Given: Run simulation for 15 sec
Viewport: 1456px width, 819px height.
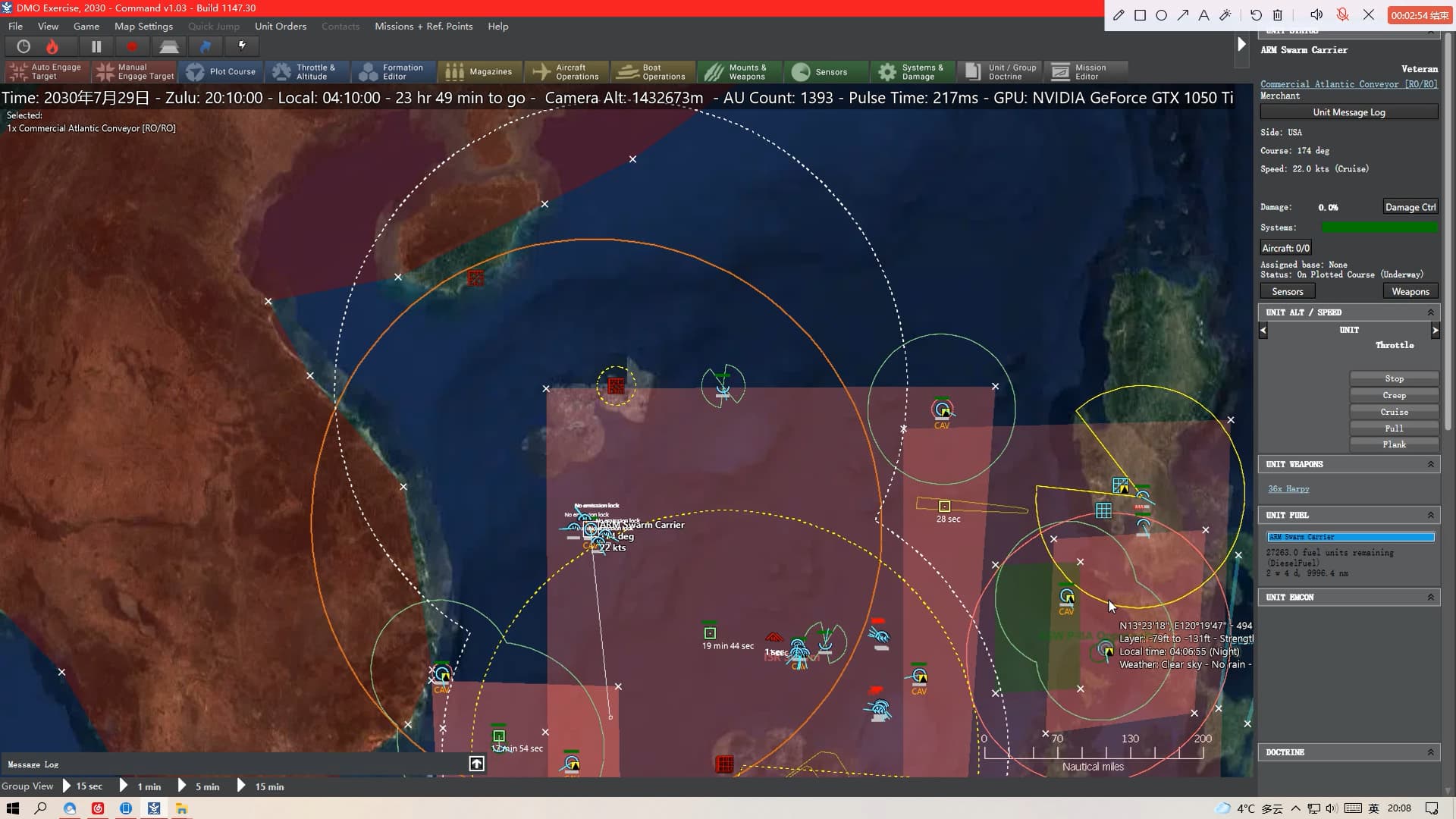Looking at the screenshot, I should [83, 786].
